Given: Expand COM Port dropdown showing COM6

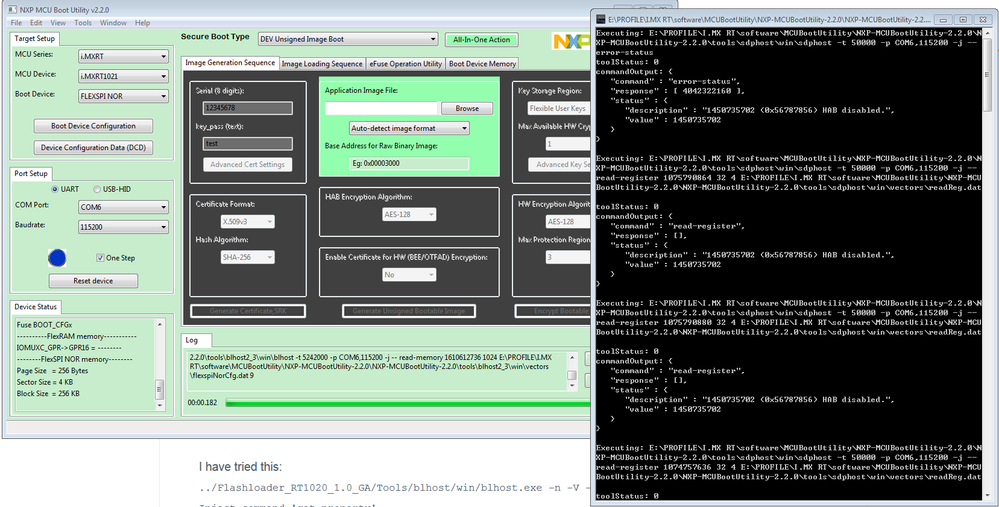Looking at the screenshot, I should (x=124, y=207).
